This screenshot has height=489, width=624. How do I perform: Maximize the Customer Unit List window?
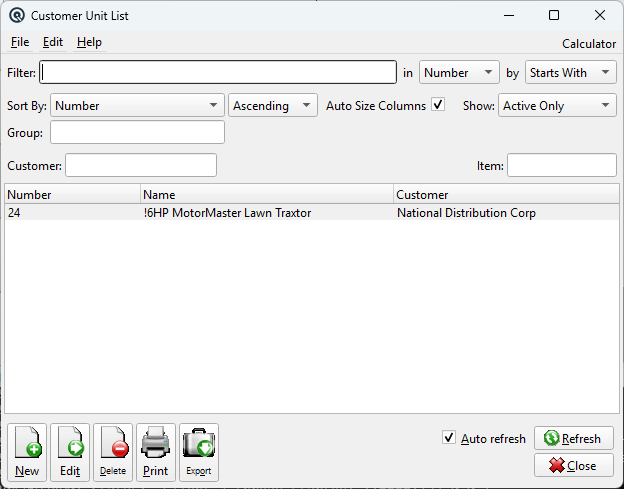[554, 16]
